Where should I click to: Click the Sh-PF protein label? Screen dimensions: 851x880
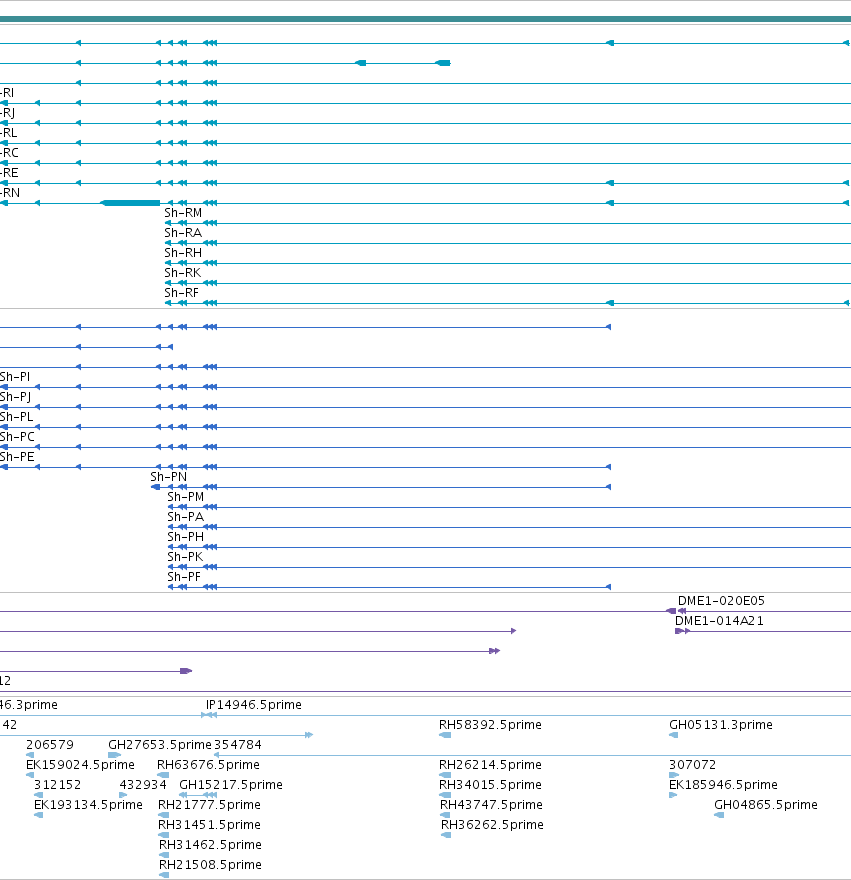tap(184, 577)
